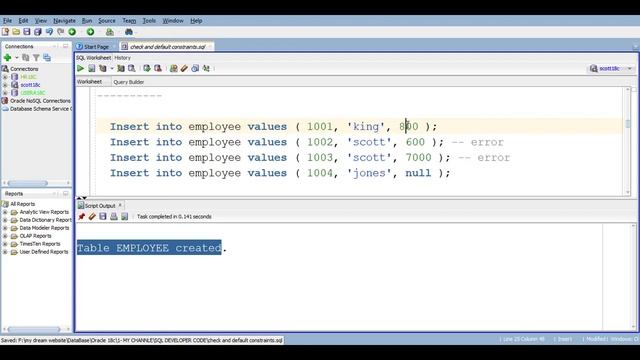This screenshot has width=640, height=360.
Task: Open an Unshared SQL Worksheet icon
Action: [173, 69]
